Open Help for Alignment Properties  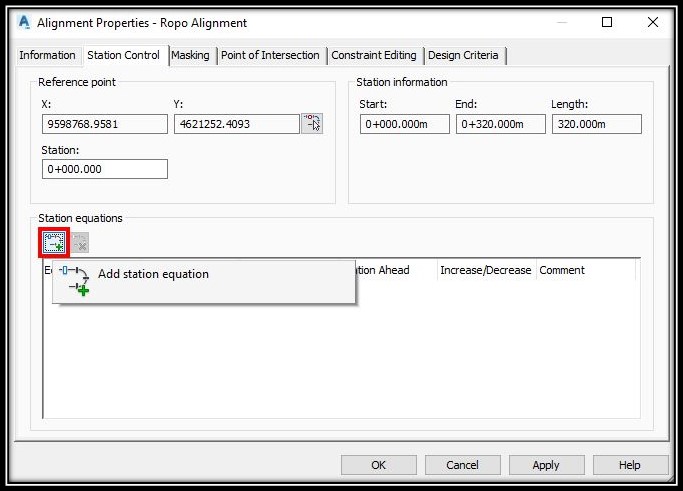point(630,465)
